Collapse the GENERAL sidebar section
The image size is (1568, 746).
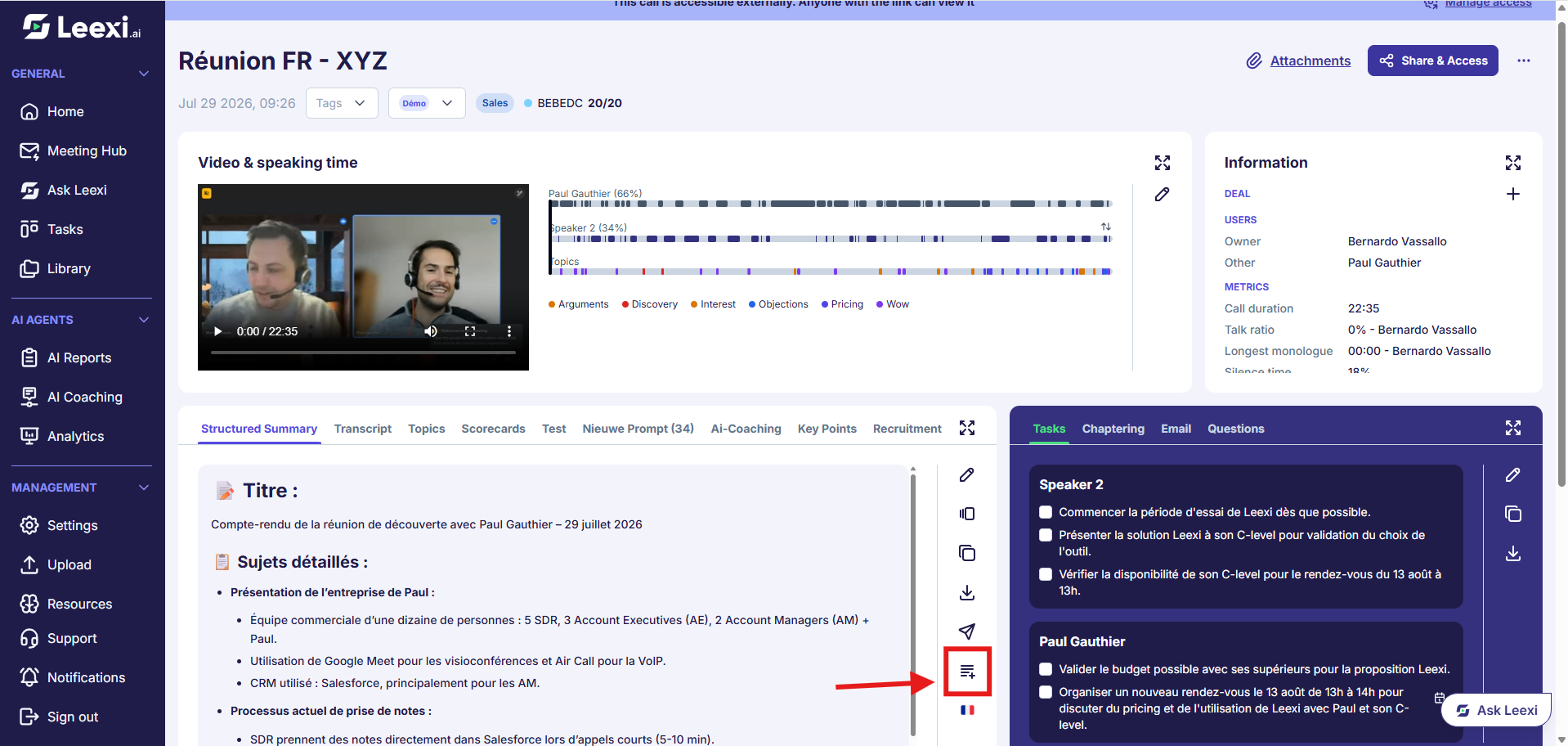tap(144, 74)
